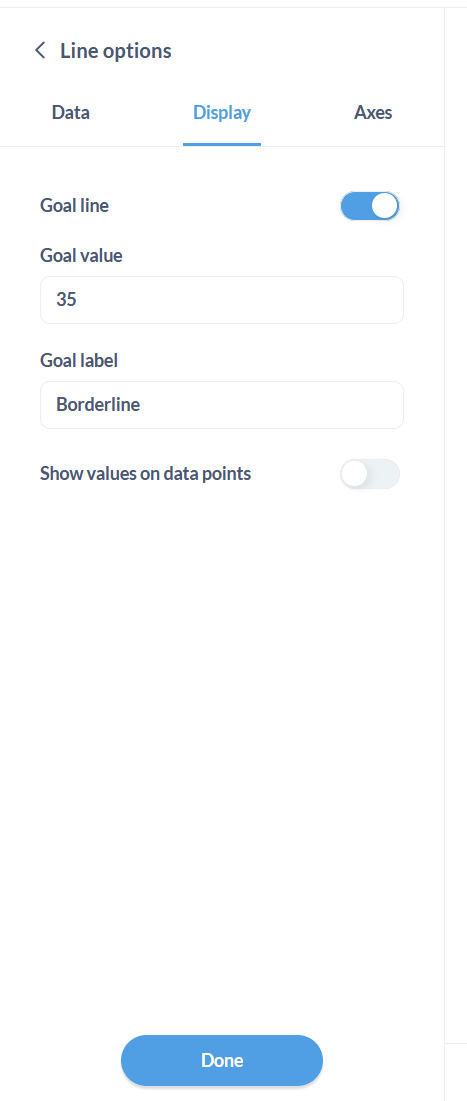This screenshot has width=467, height=1101.
Task: Place cursor after 35 in Goal value
Action: pyautogui.click(x=78, y=300)
